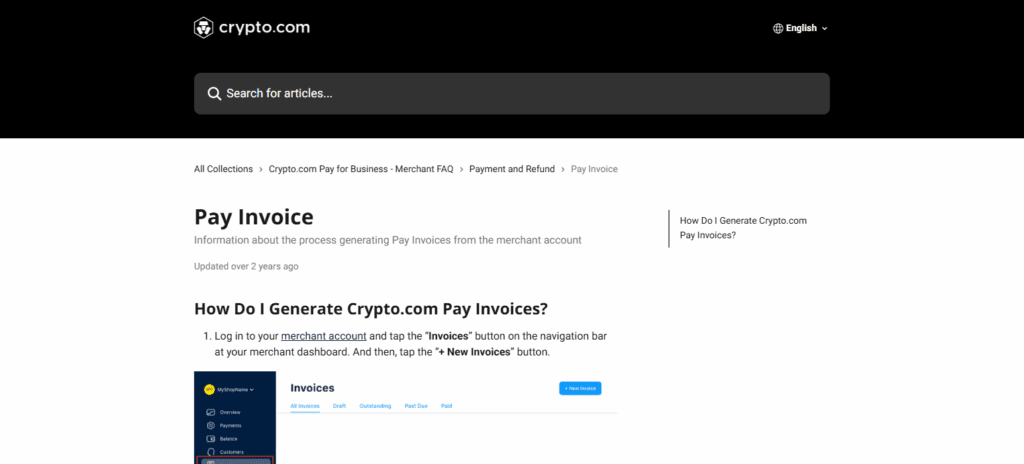Click the Customers icon in screenshot sidebar

210,452
